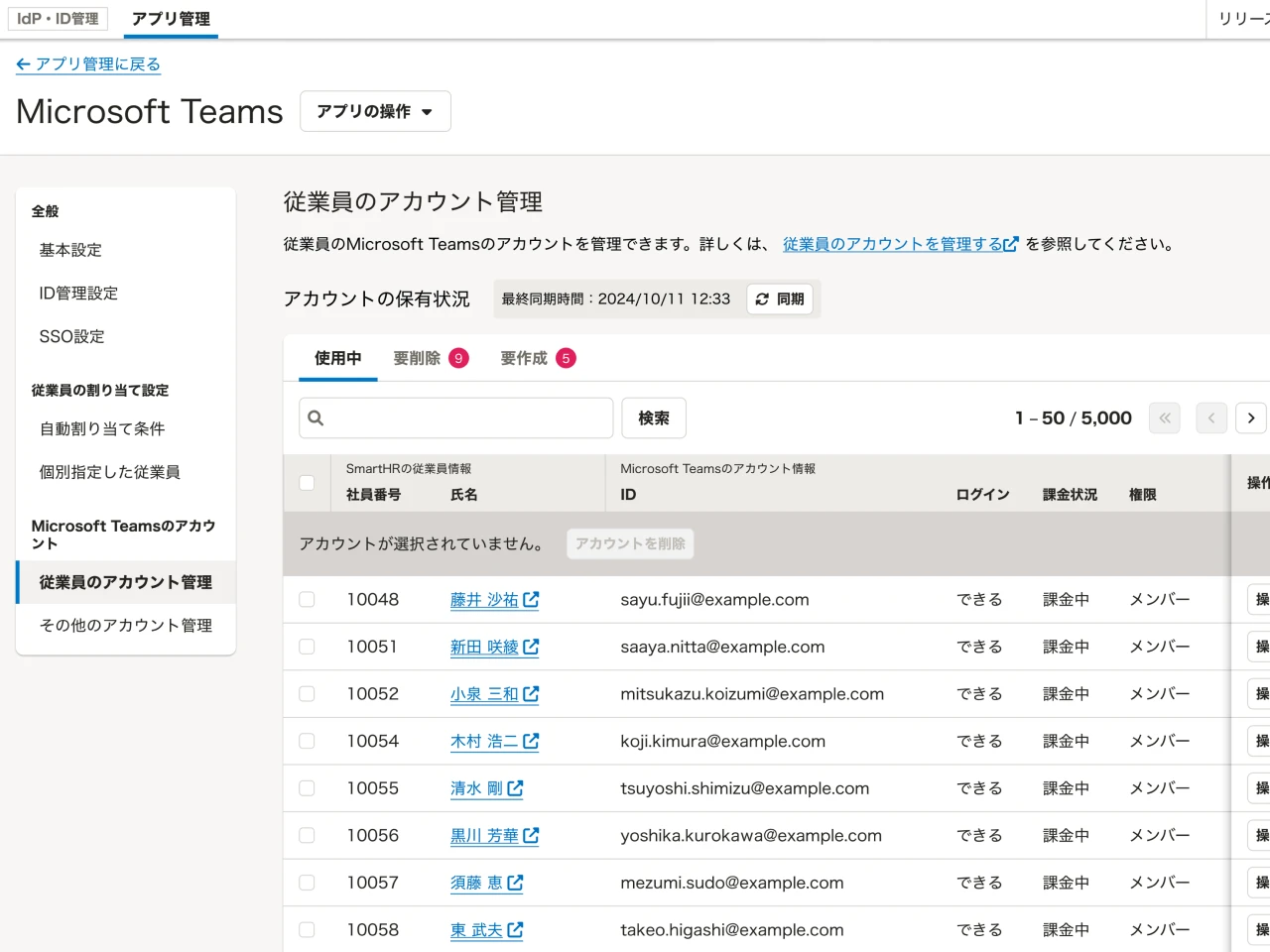Click ID mitsukazu.koizumi@example.com
Viewport: 1270px width, 952px height.
pos(752,694)
